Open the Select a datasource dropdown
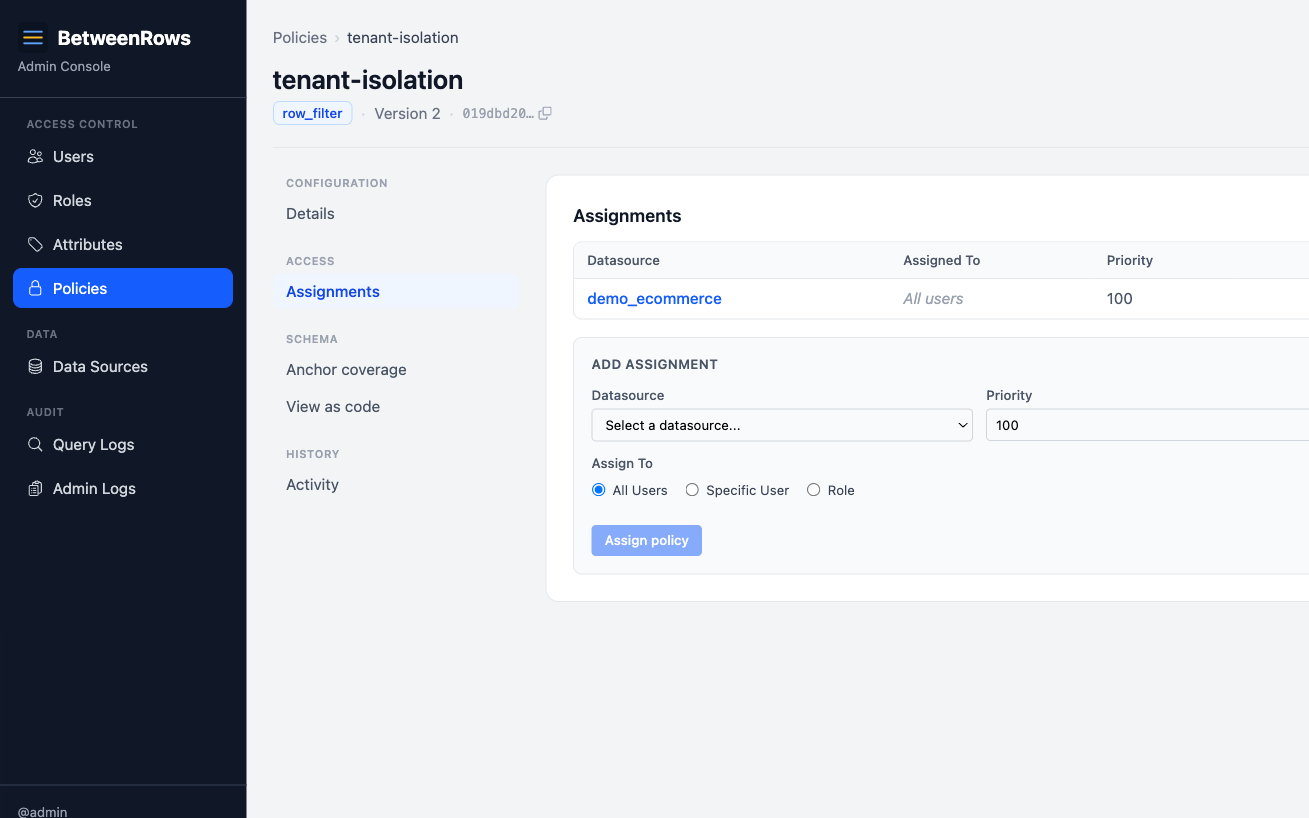Viewport: 1309px width, 818px height. point(782,425)
